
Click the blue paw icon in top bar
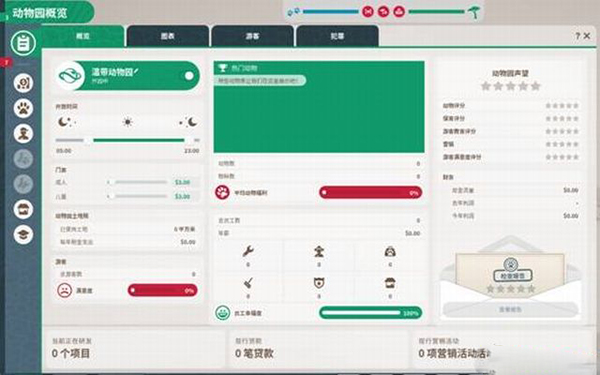click(x=293, y=12)
